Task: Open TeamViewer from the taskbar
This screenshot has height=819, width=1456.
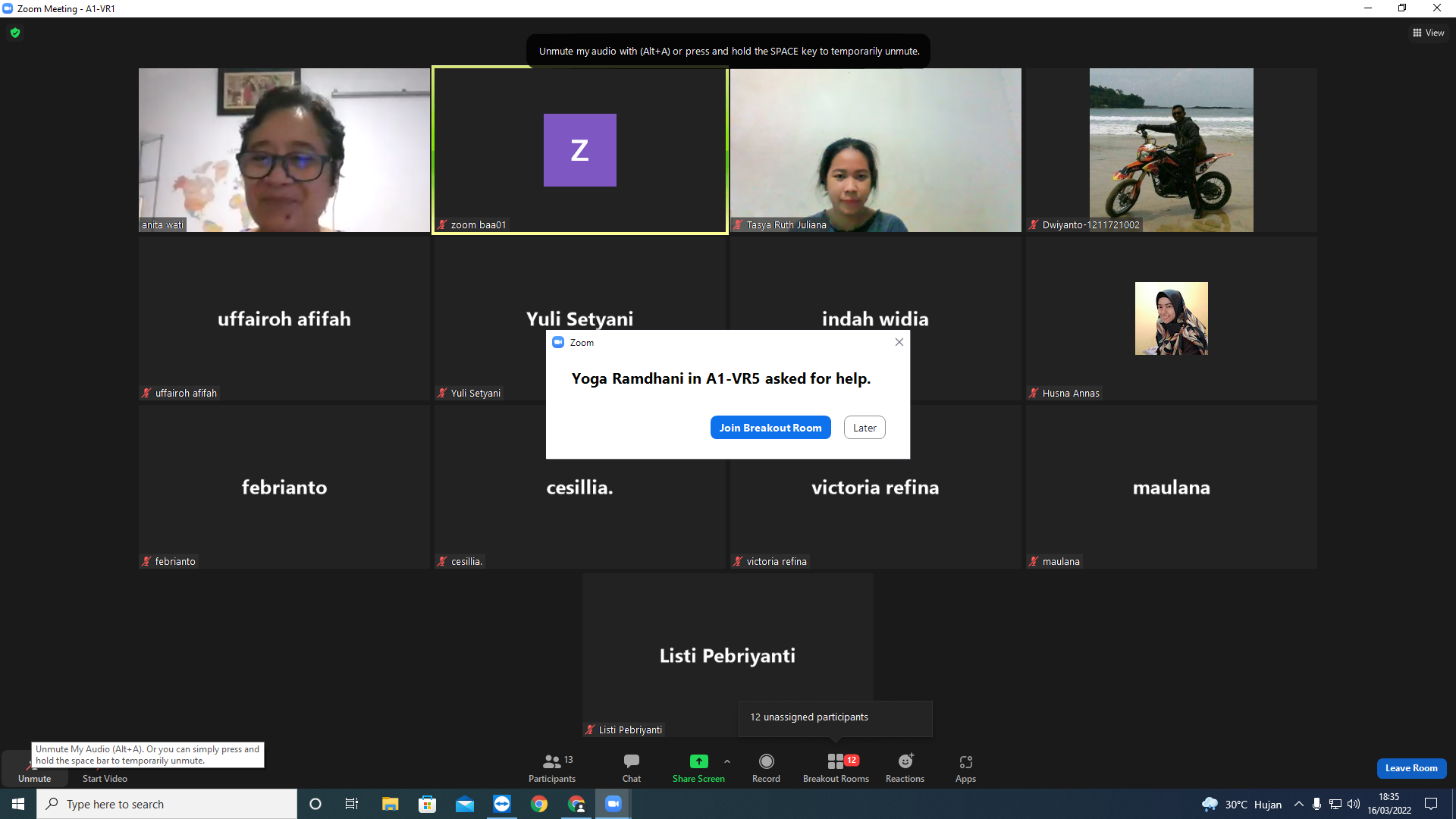Action: [x=502, y=804]
